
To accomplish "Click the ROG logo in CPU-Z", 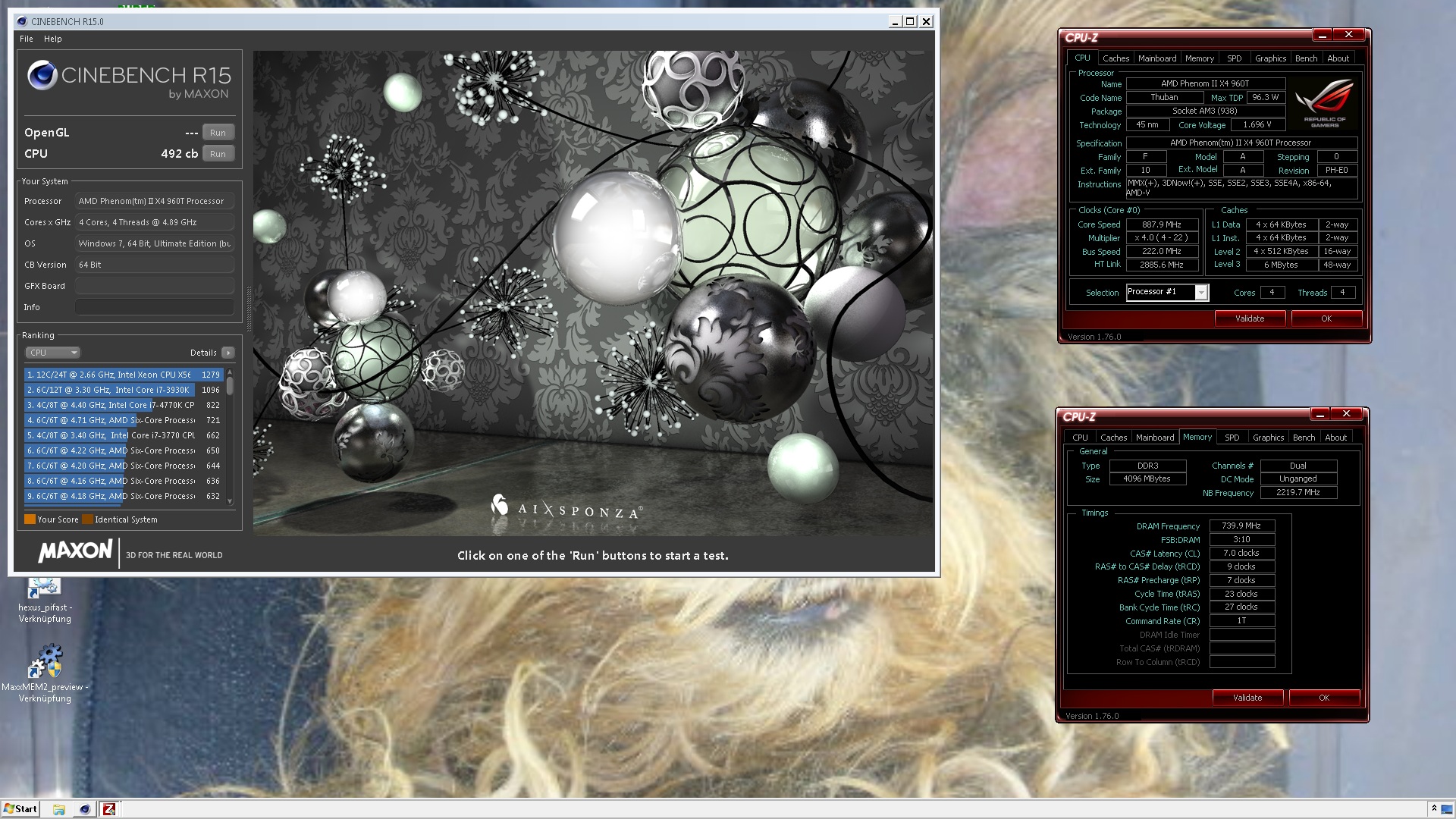I will pyautogui.click(x=1325, y=102).
